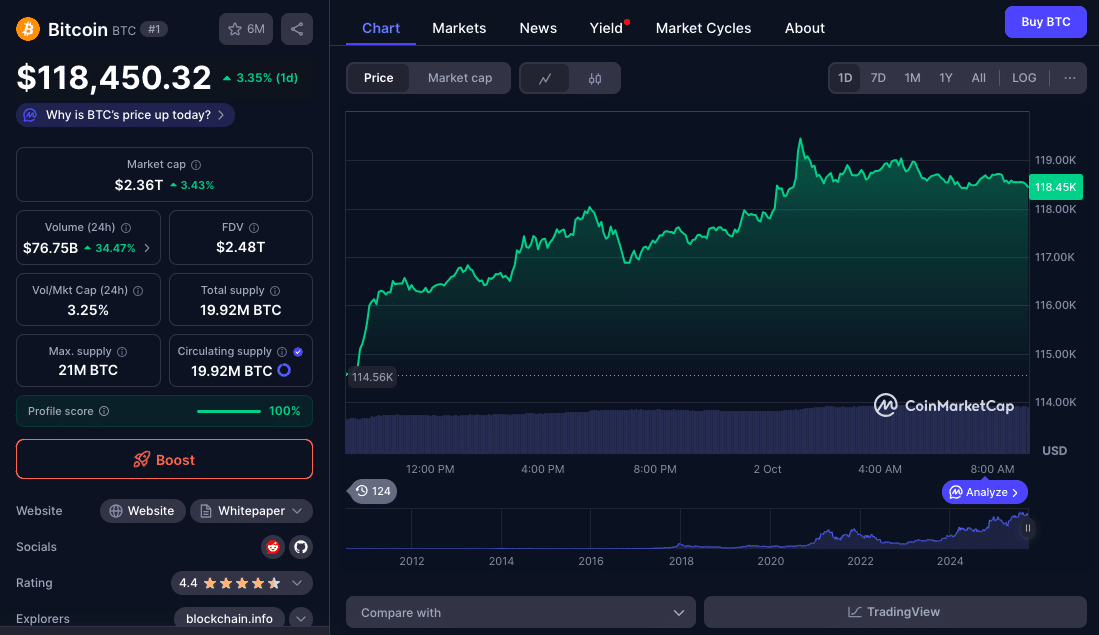This screenshot has height=635, width=1099.
Task: Open the Website link button
Action: point(142,511)
